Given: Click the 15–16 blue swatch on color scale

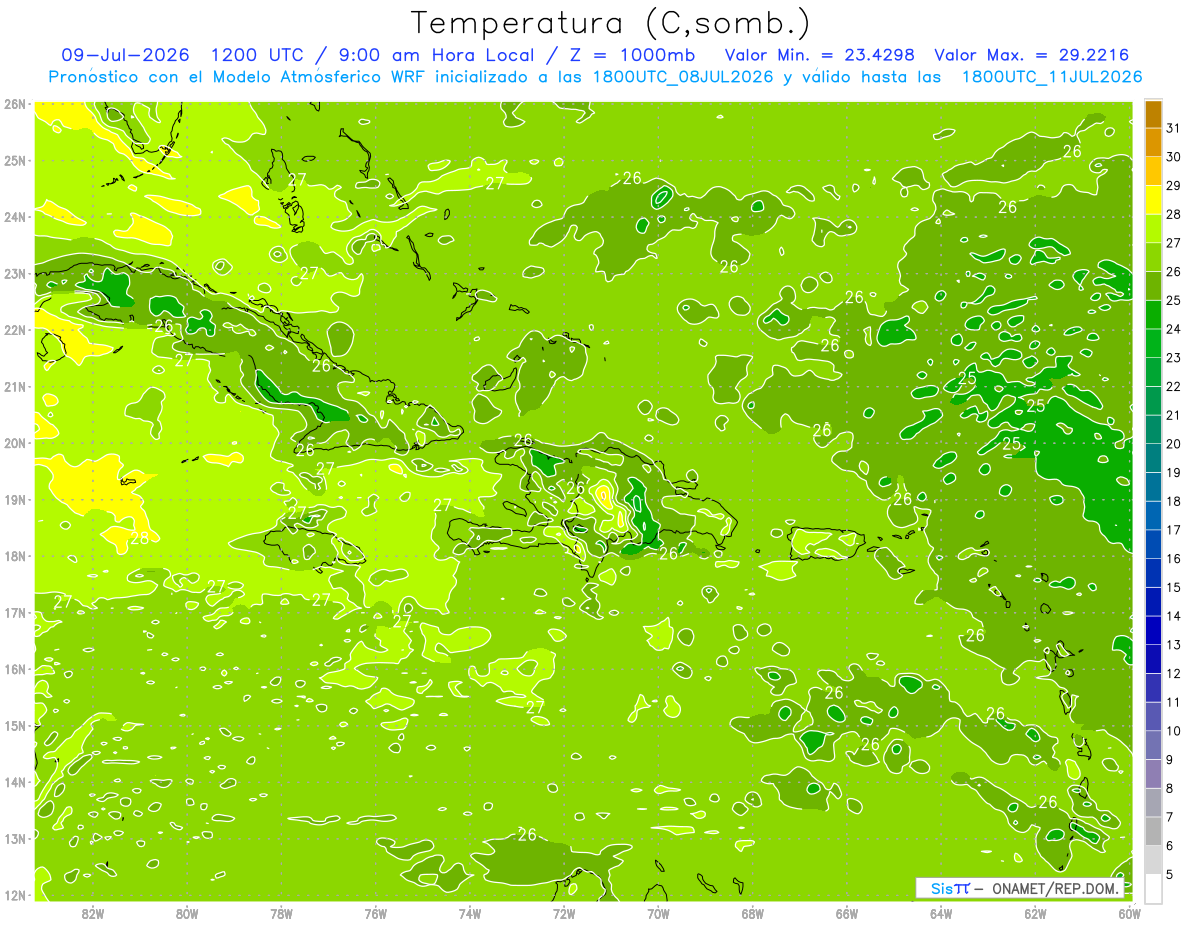Looking at the screenshot, I should click(x=1153, y=573).
